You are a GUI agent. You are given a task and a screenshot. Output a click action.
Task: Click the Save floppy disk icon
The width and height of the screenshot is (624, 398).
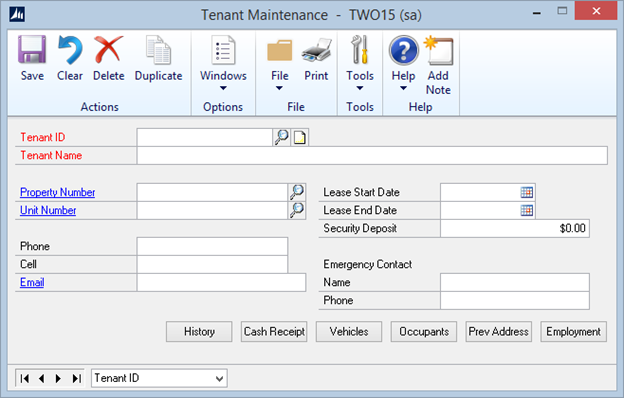tap(32, 50)
